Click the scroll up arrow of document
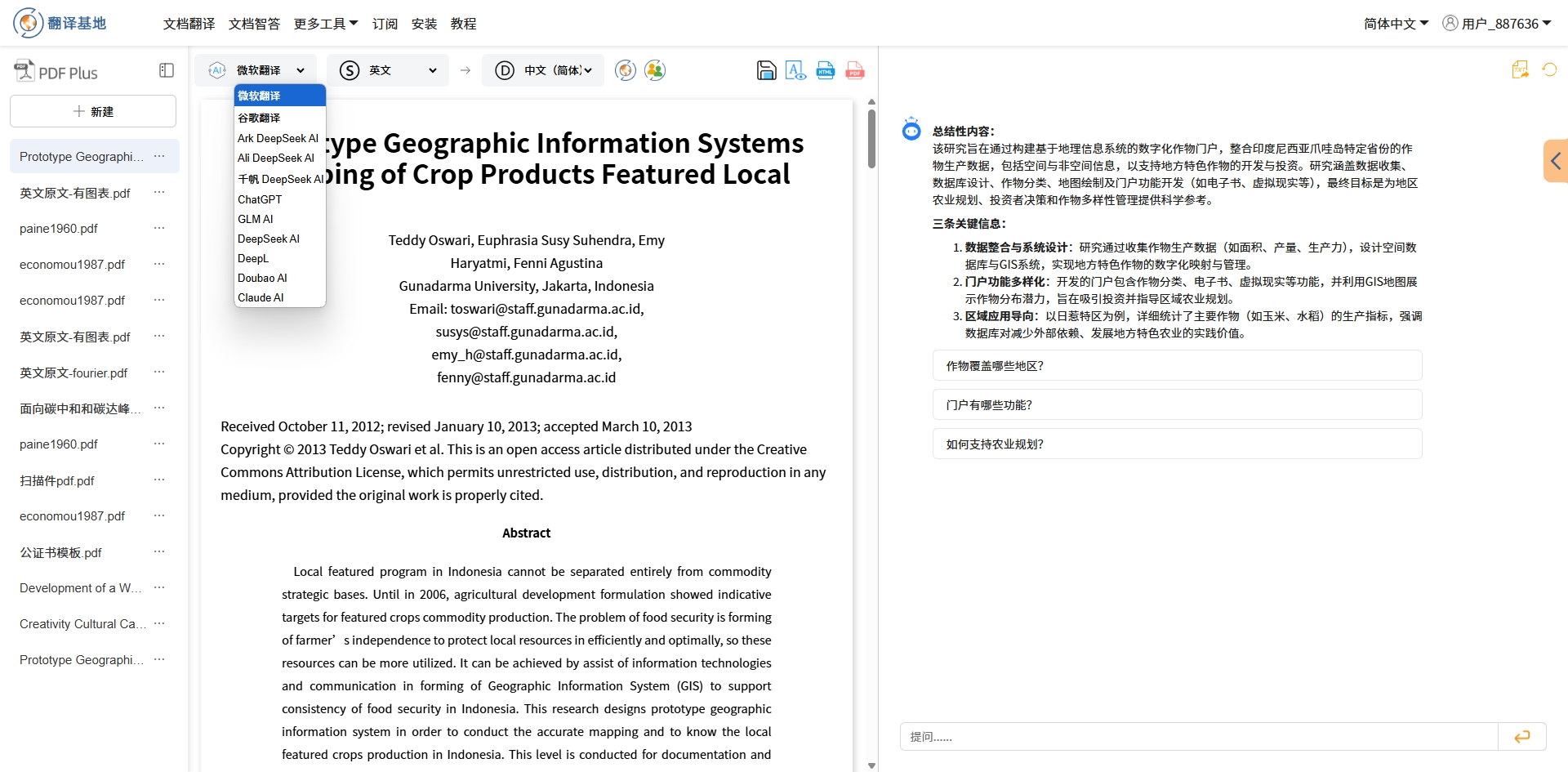The height and width of the screenshot is (772, 1568). click(x=871, y=101)
